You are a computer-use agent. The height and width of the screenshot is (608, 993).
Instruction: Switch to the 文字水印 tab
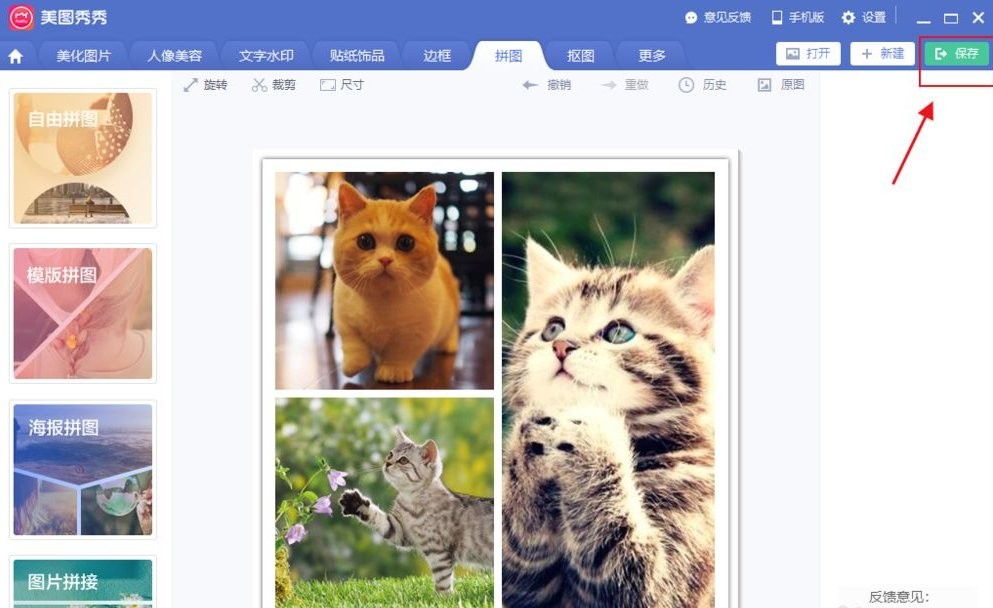coord(266,56)
